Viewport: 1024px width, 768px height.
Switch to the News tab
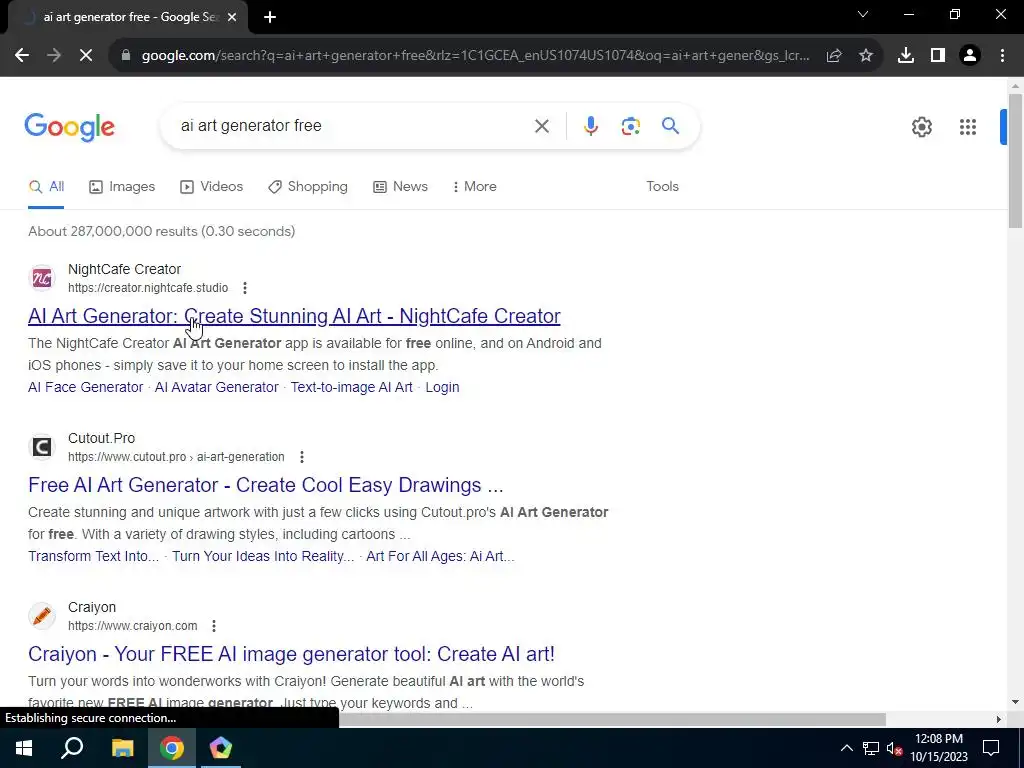coord(400,187)
